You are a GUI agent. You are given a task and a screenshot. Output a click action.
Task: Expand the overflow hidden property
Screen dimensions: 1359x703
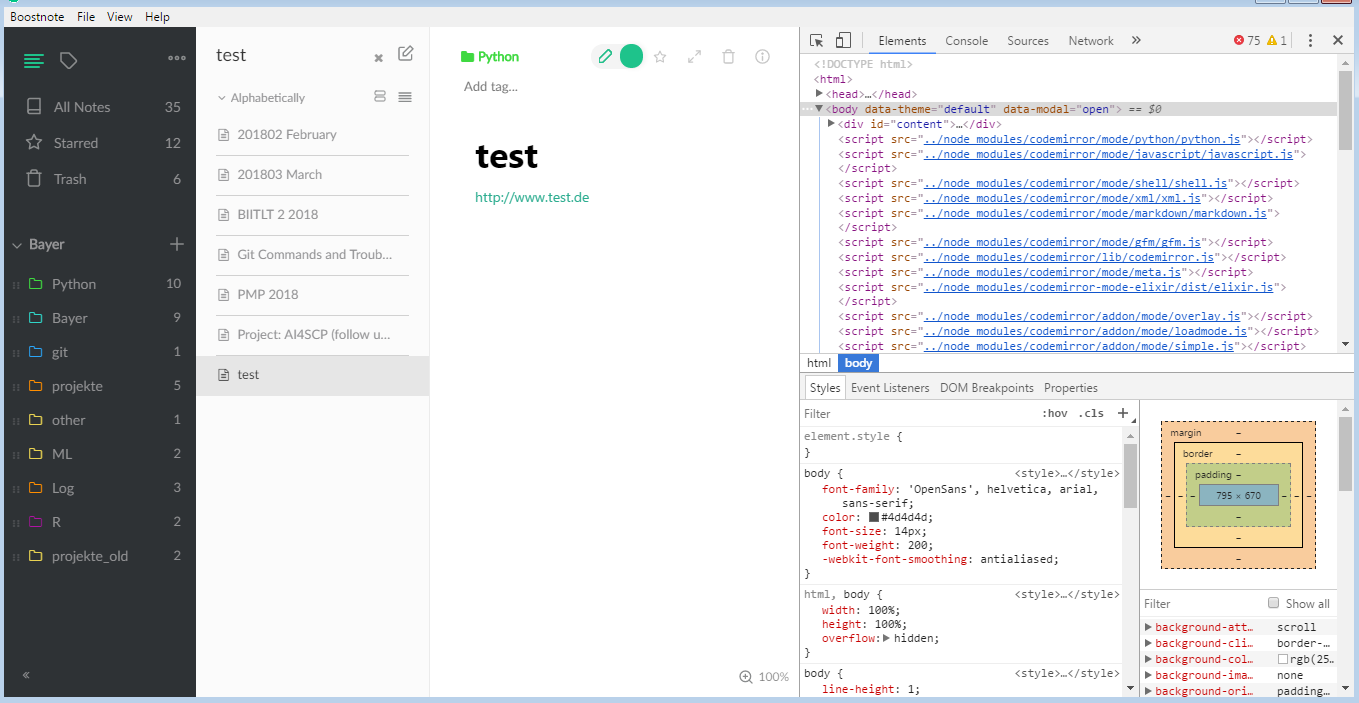pyautogui.click(x=886, y=638)
